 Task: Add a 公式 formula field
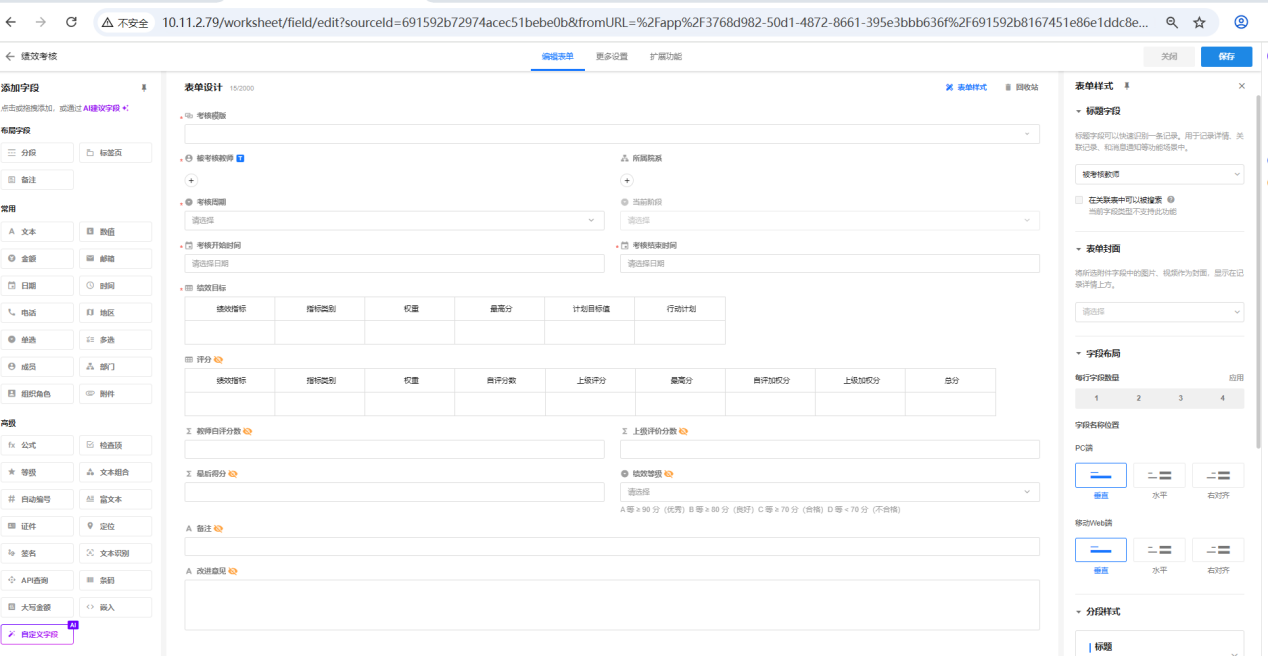point(38,445)
